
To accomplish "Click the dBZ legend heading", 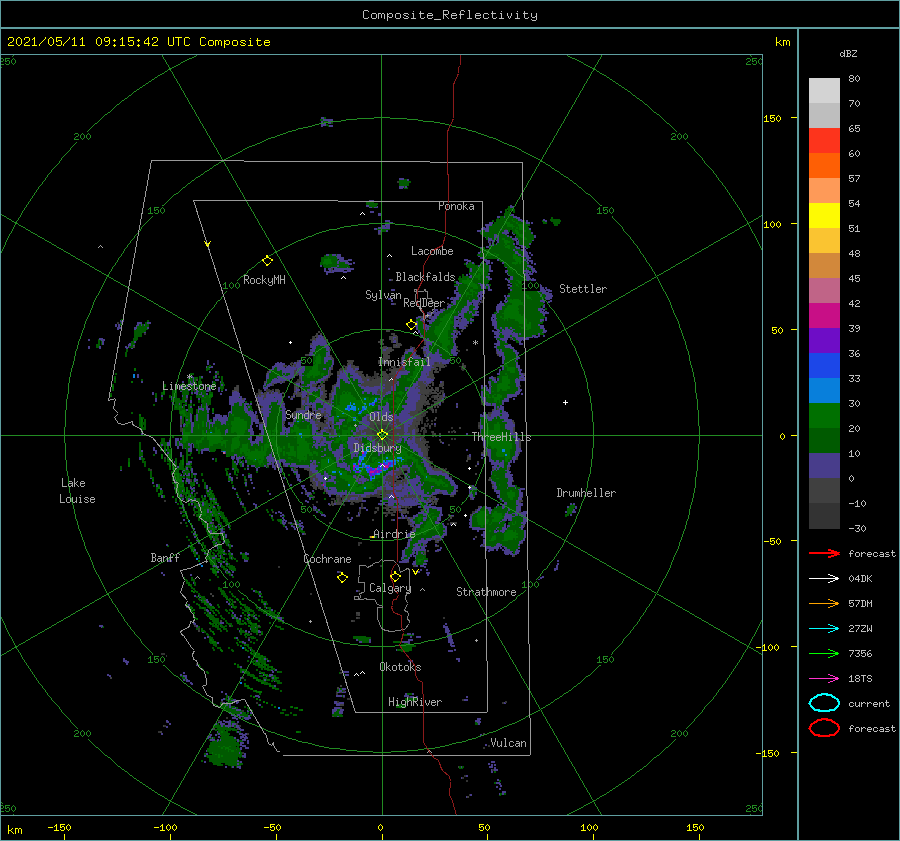I will (x=848, y=53).
